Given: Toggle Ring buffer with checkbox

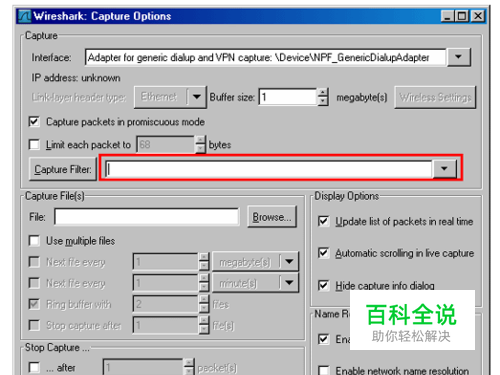Looking at the screenshot, I should (34, 304).
